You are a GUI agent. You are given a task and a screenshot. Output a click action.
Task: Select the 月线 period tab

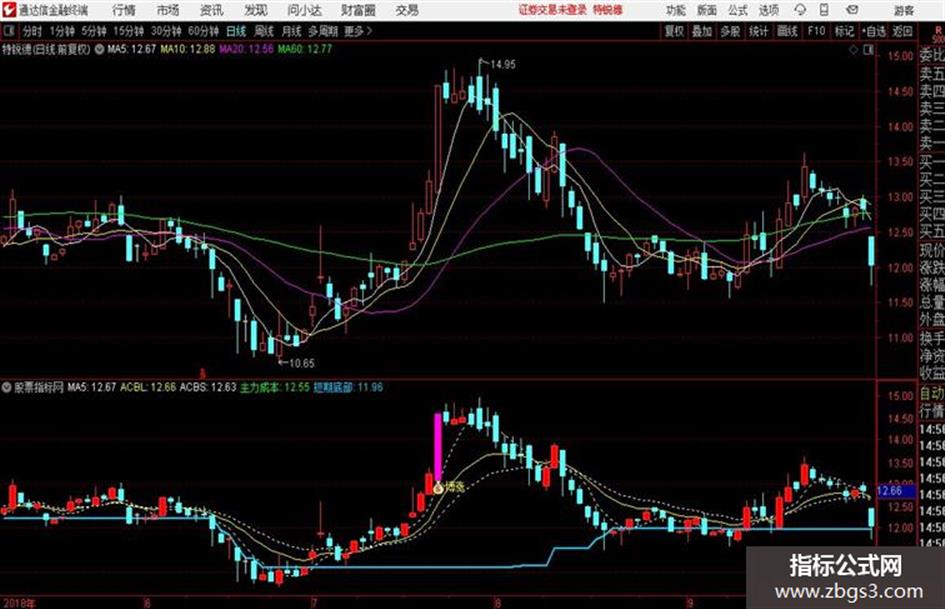click(x=292, y=31)
